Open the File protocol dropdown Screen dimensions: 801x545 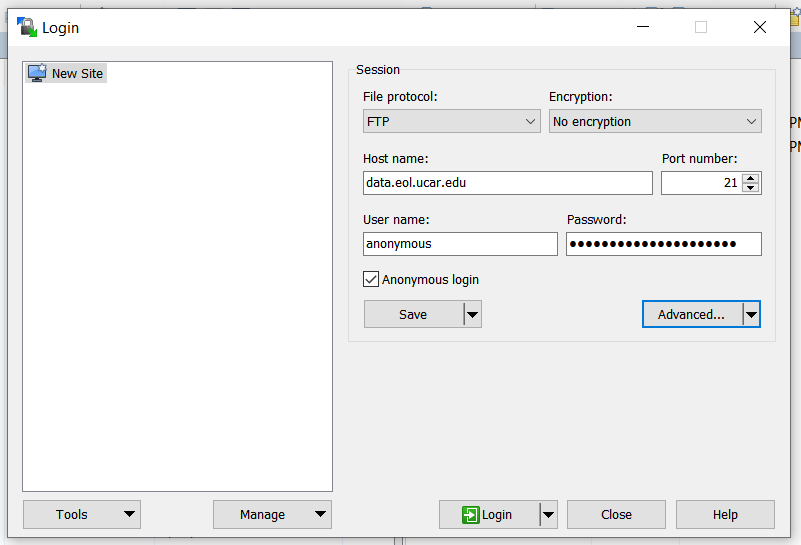pyautogui.click(x=452, y=122)
